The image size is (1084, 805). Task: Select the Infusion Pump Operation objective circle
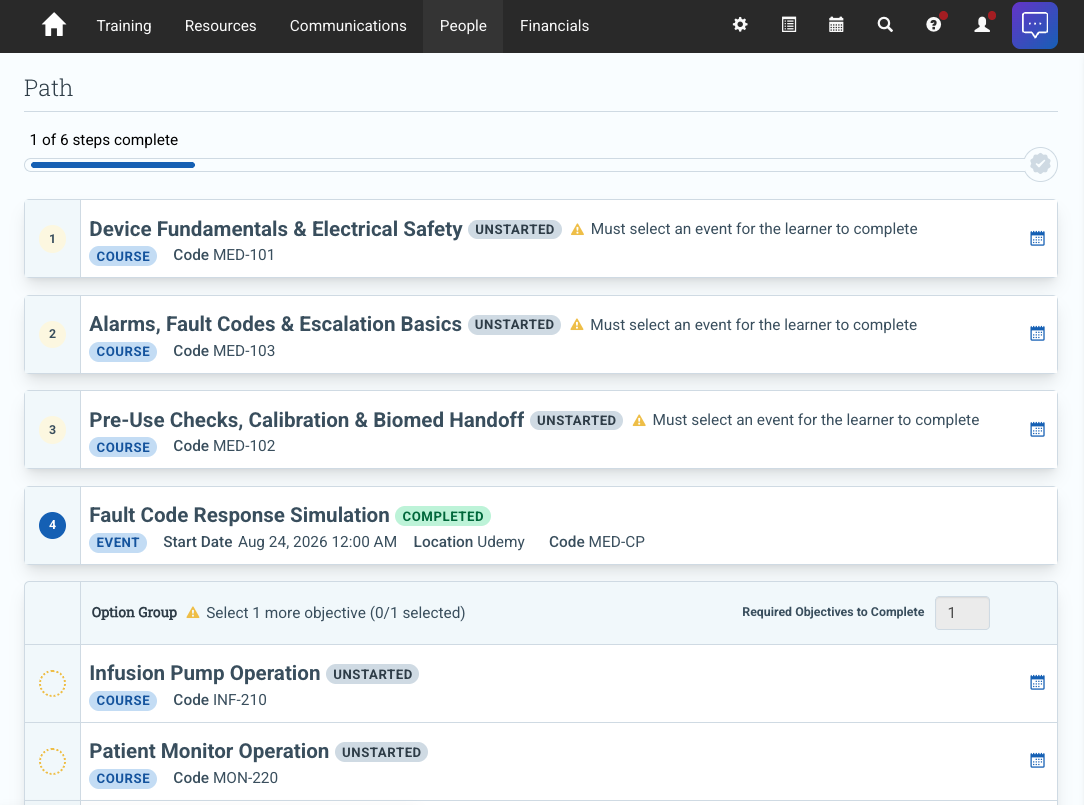pos(52,683)
